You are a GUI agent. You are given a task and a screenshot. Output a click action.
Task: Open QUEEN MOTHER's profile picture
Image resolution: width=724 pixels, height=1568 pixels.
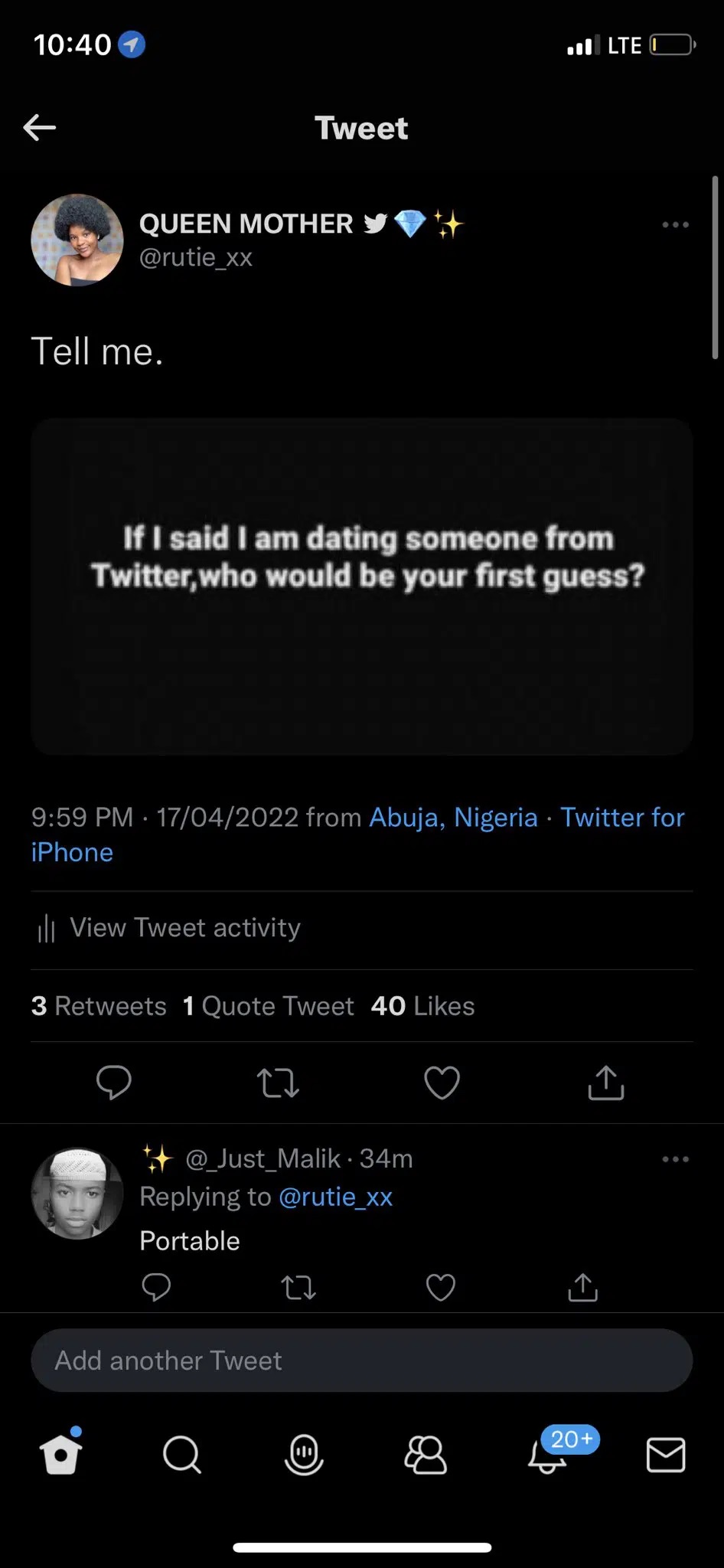tap(77, 240)
